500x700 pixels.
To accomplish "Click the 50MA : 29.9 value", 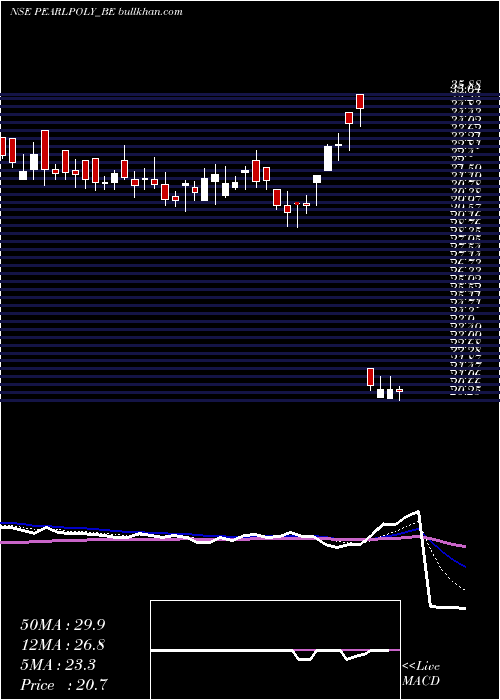I will click(x=63, y=625).
